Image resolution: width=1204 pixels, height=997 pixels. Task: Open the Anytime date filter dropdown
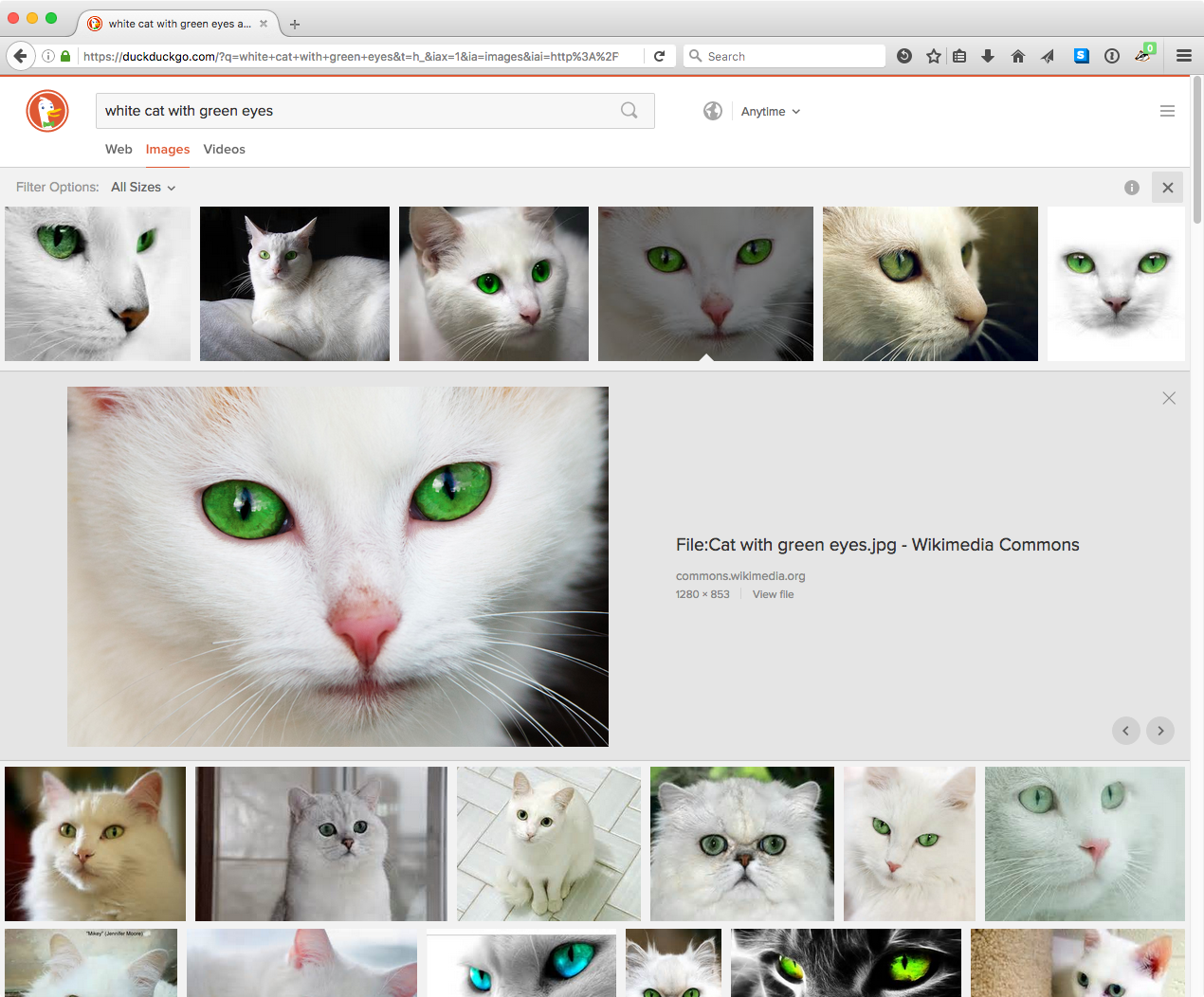(x=771, y=111)
